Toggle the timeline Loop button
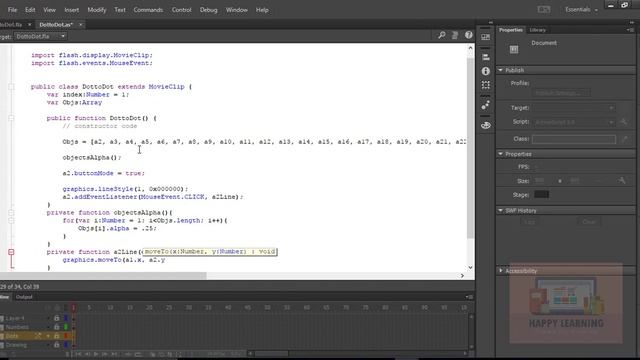640x360 pixels. (138, 354)
